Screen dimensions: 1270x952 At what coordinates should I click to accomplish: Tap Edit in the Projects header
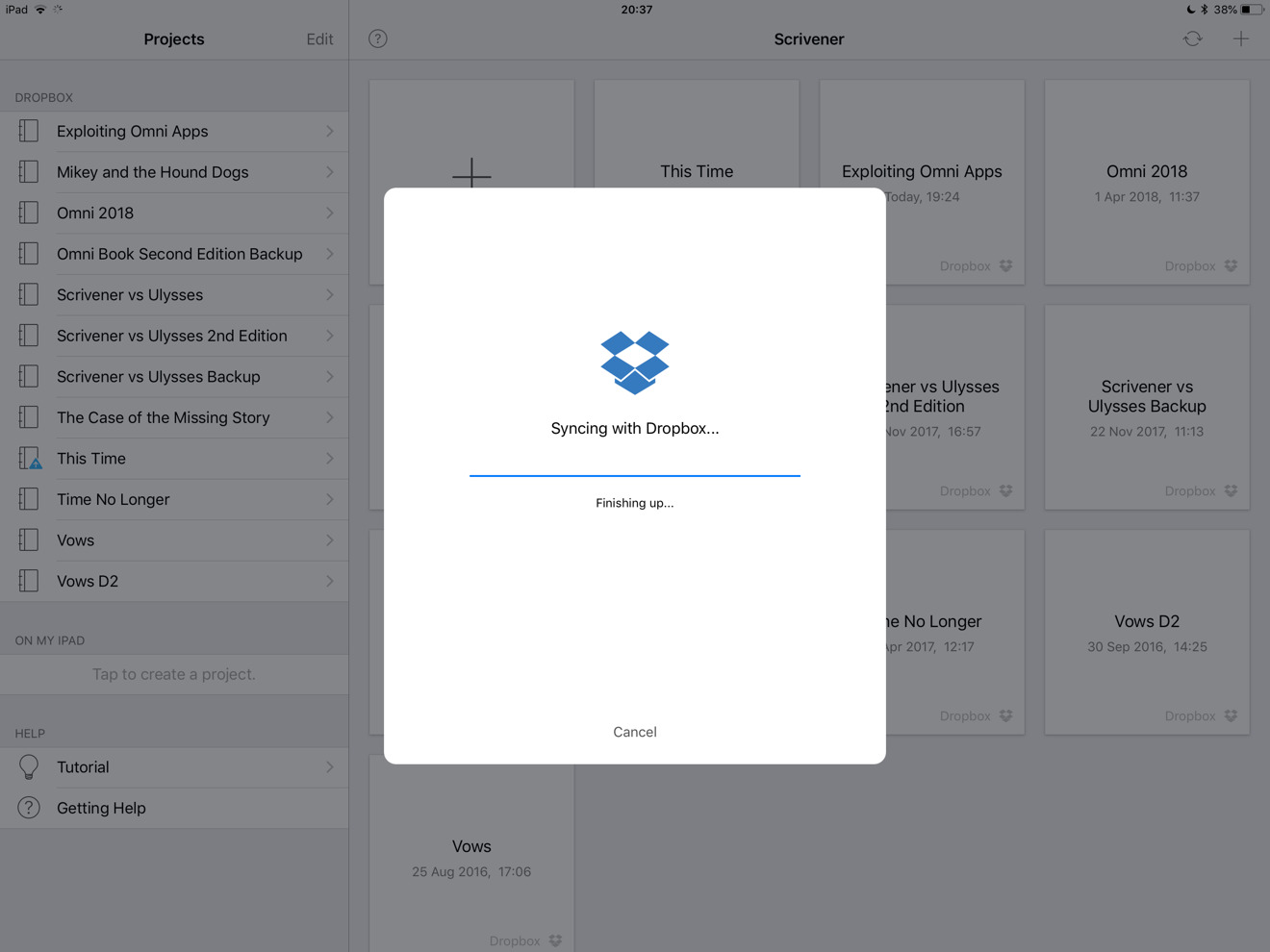pyautogui.click(x=319, y=39)
